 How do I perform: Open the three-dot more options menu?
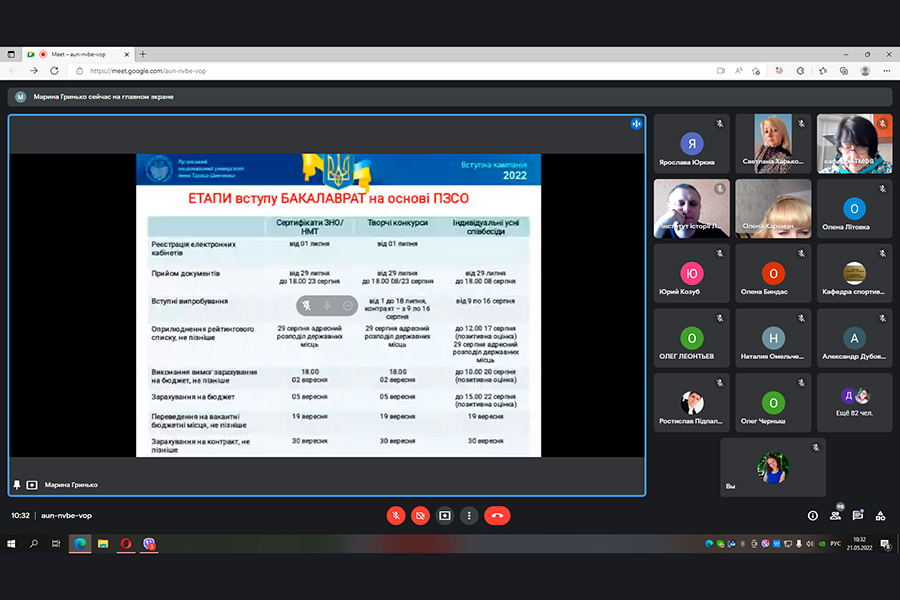pos(469,516)
